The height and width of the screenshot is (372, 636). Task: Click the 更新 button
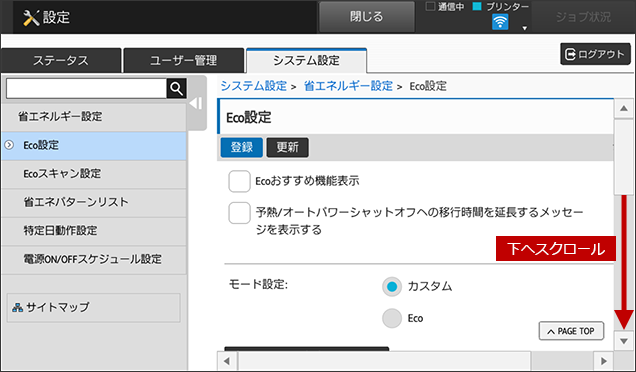click(x=288, y=147)
